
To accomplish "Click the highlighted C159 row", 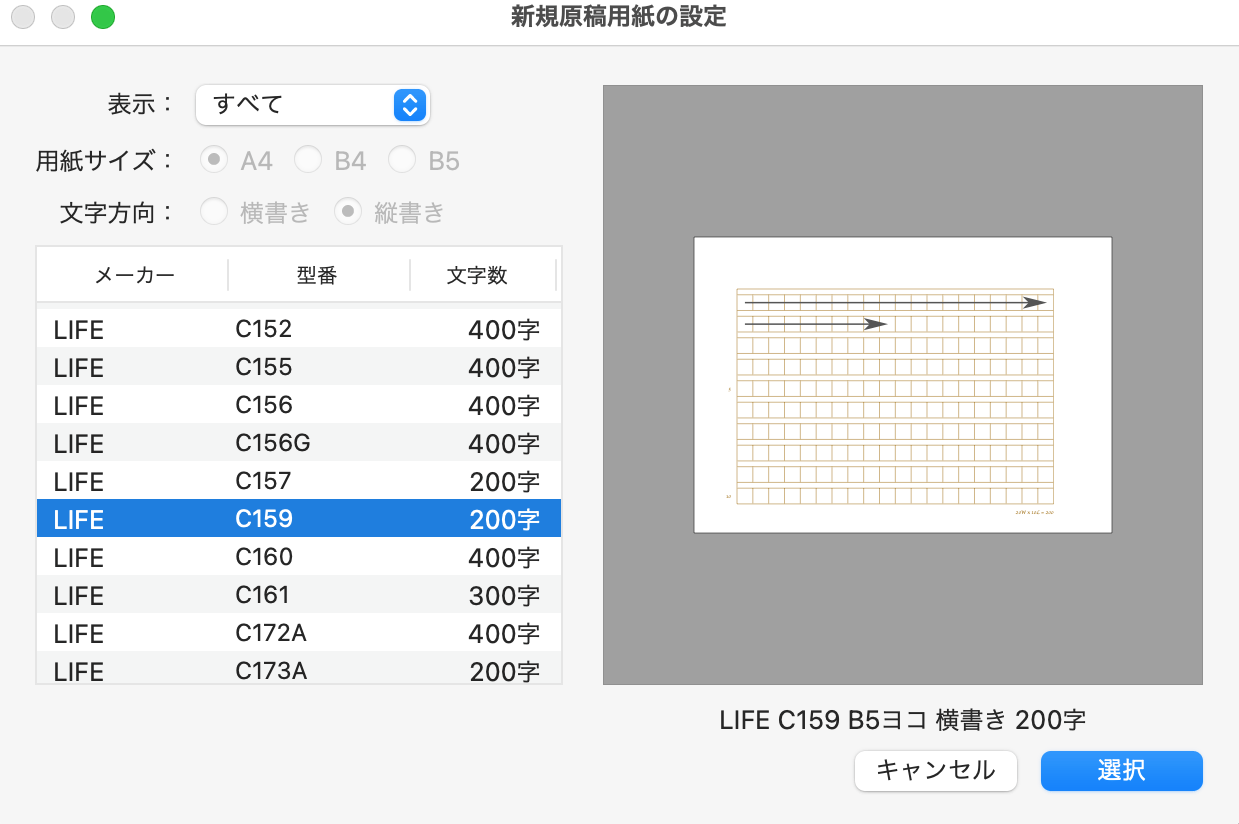I will tap(299, 519).
